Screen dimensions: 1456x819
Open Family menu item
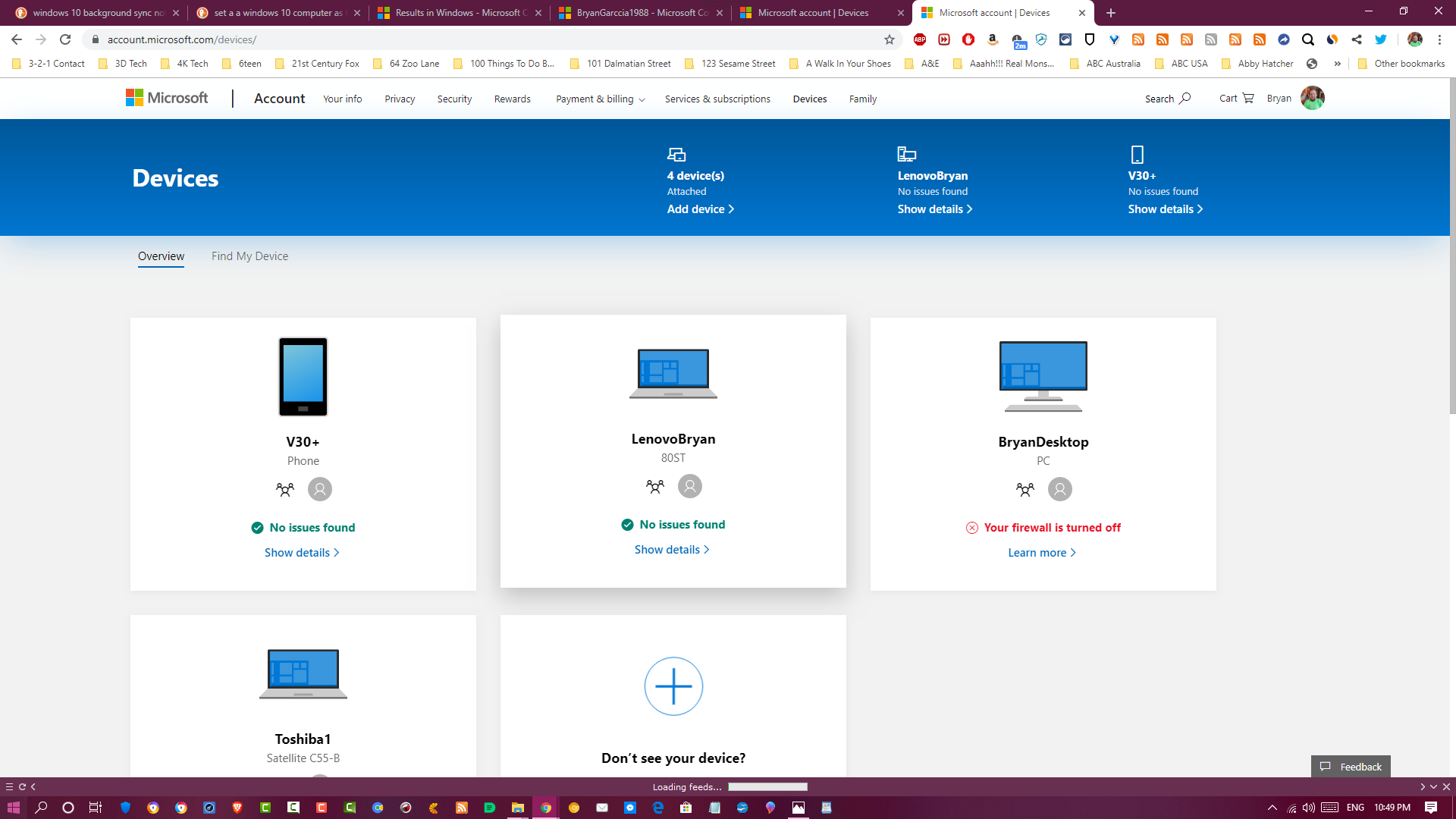[863, 99]
